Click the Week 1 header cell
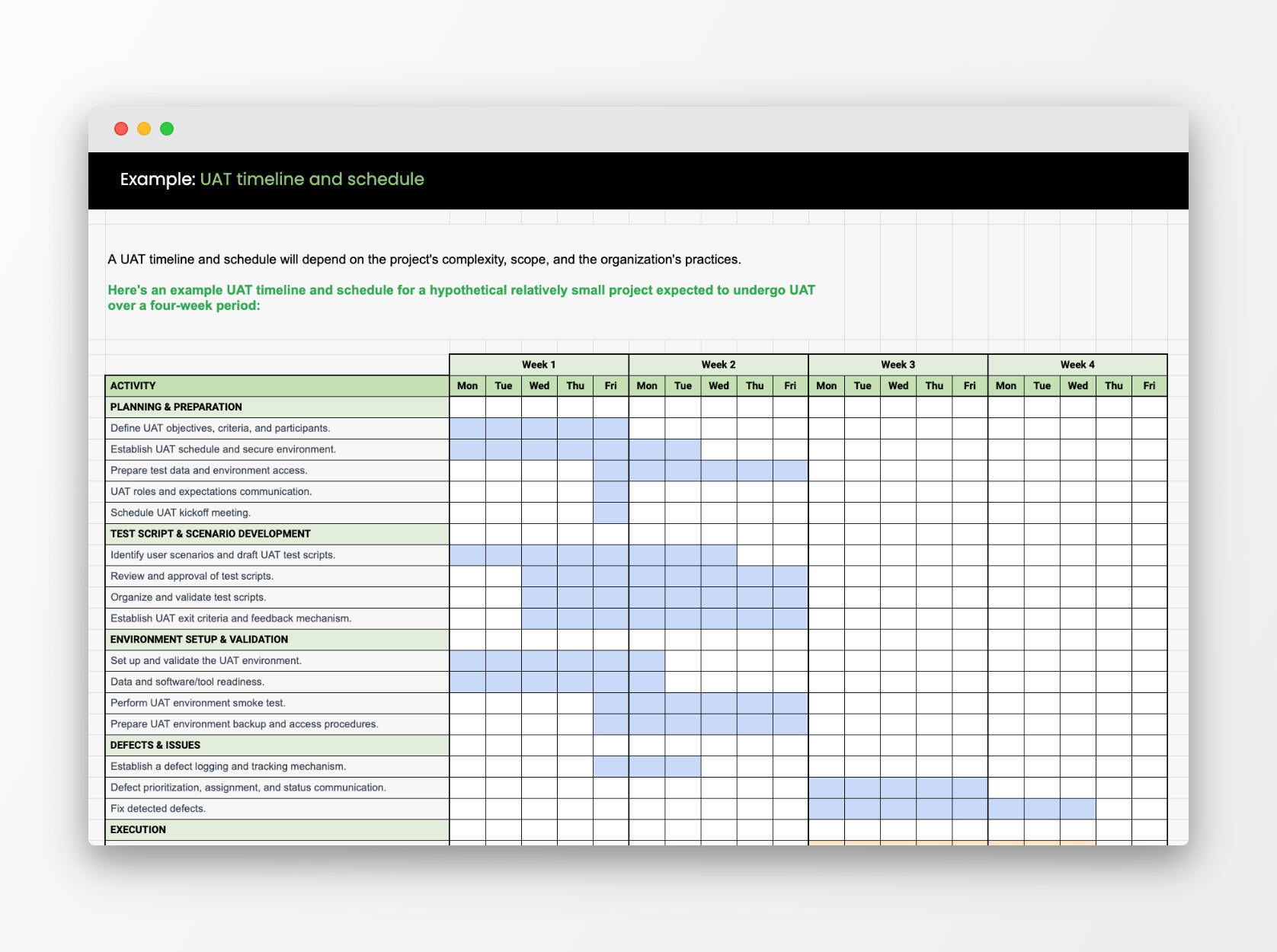This screenshot has height=952, width=1277. tap(539, 365)
